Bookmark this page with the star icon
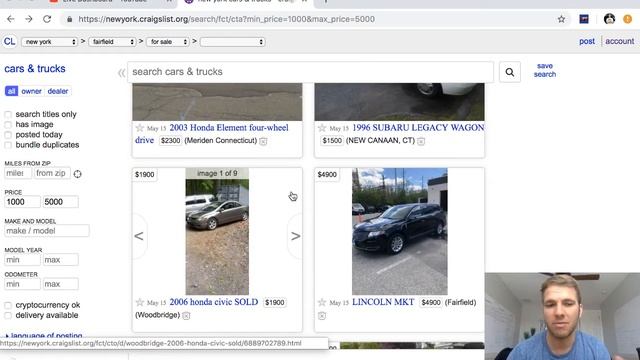Viewport: 640px width, 360px height. (561, 19)
